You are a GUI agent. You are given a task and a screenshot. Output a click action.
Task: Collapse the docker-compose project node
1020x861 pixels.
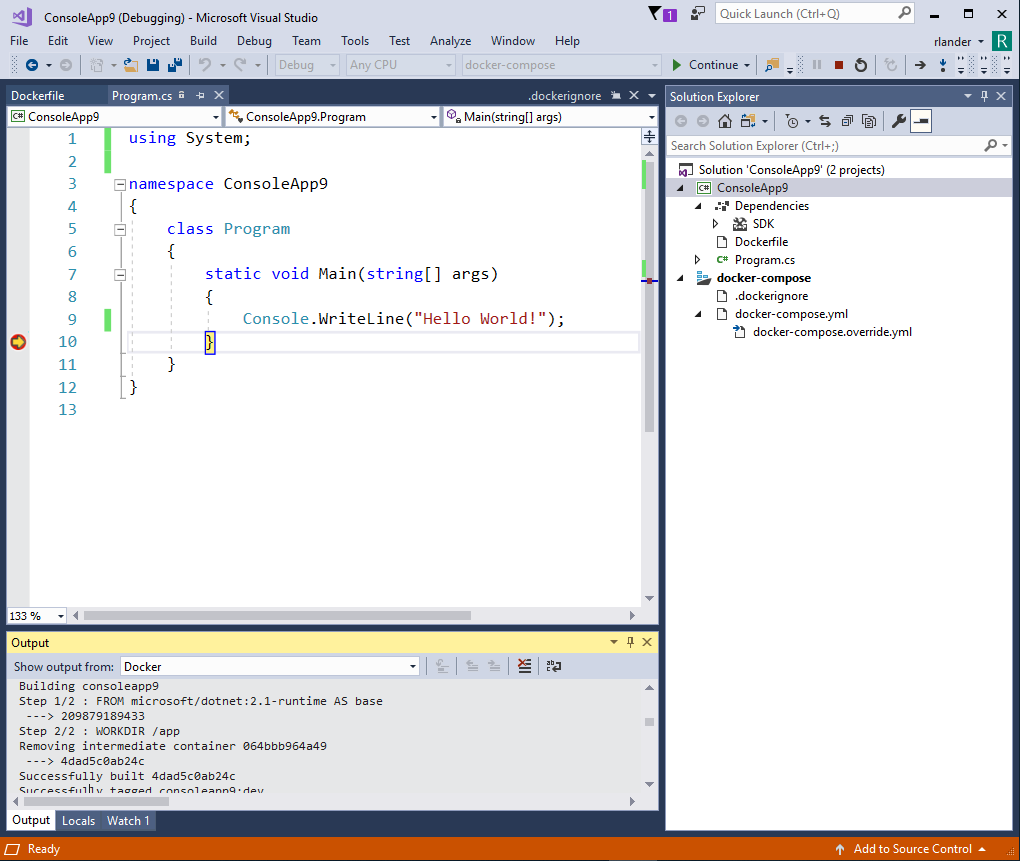680,278
